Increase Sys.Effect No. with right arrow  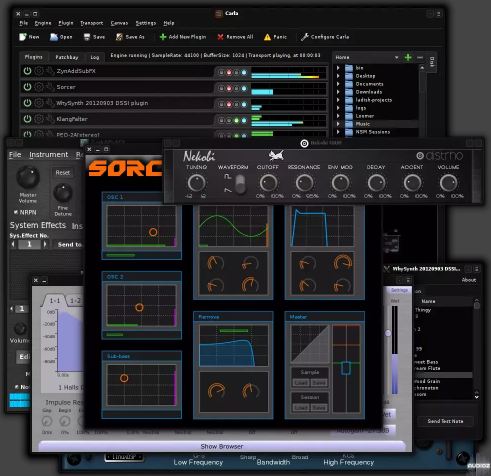tap(45, 244)
